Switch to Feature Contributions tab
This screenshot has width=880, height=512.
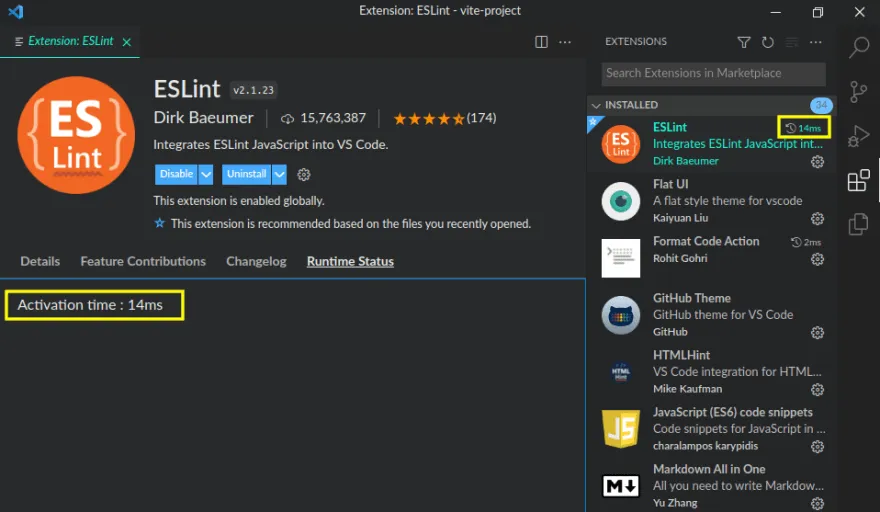(x=143, y=262)
